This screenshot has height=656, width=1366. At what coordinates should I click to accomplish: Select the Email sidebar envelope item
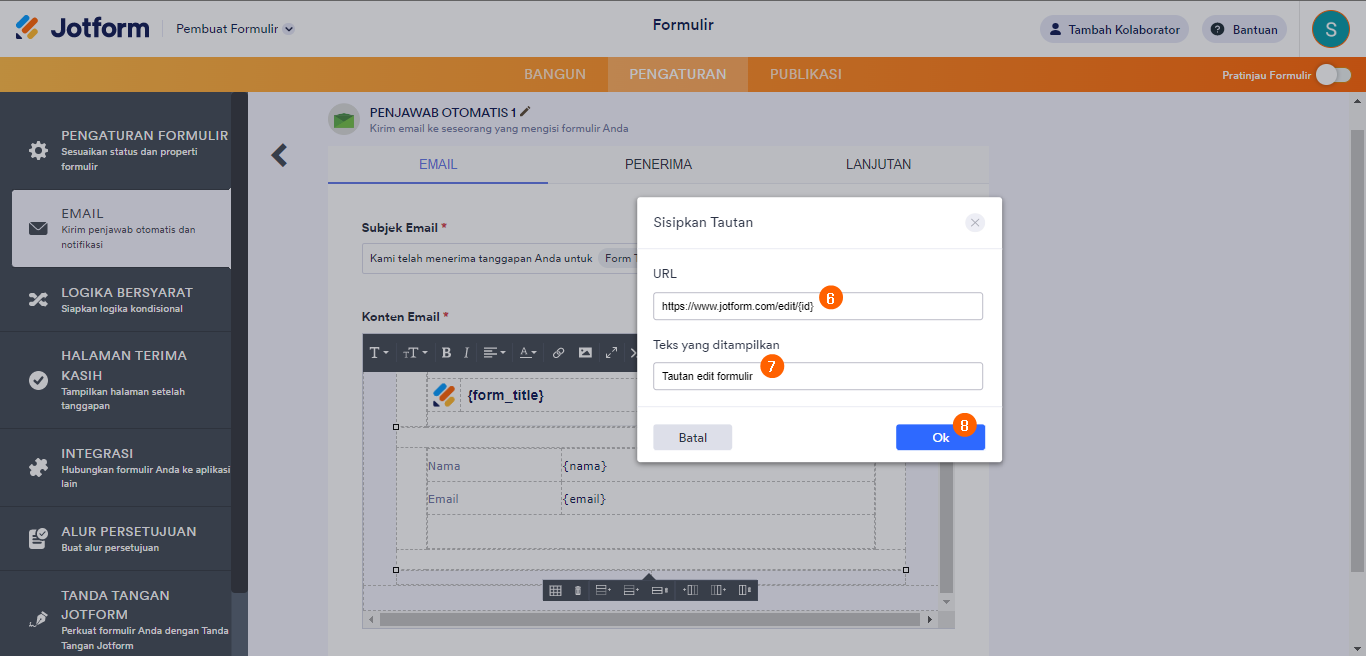[x=121, y=229]
